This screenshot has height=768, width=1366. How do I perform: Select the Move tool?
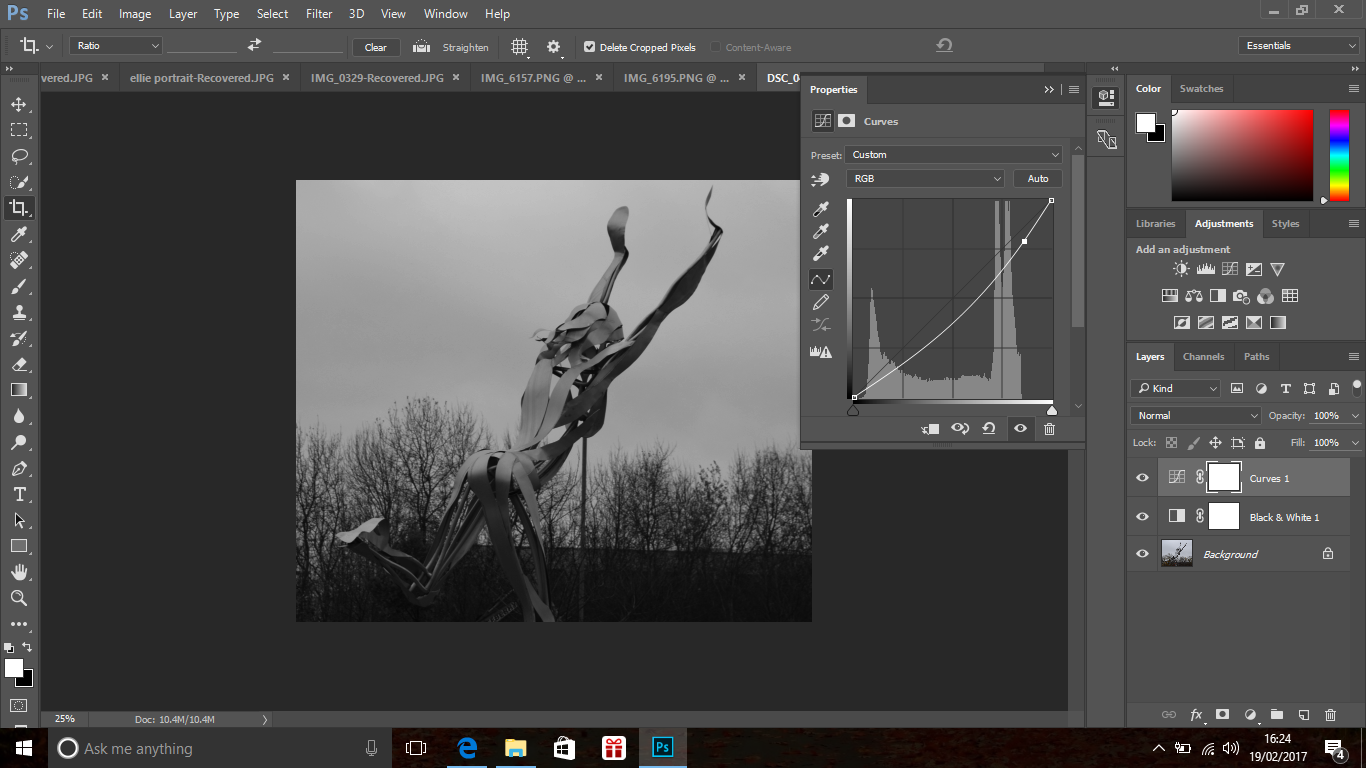point(19,104)
